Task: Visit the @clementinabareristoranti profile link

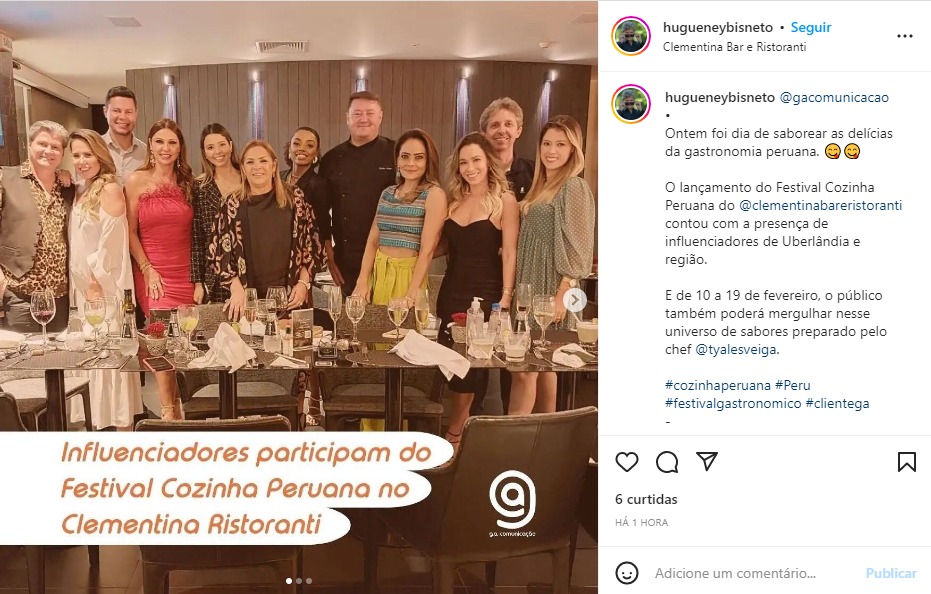Action: (821, 206)
